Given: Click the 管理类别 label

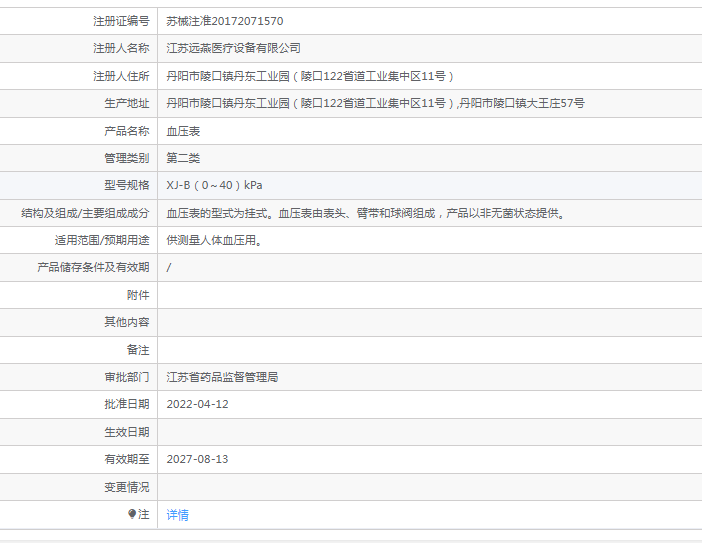Looking at the screenshot, I should (x=127, y=158).
